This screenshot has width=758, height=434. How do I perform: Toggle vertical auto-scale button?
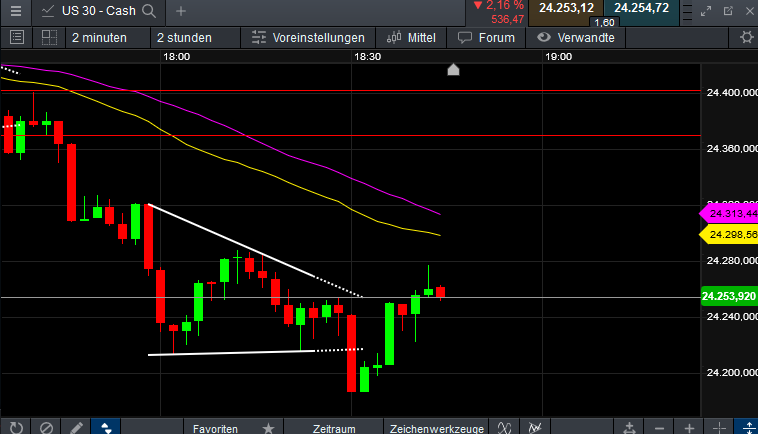(x=747, y=428)
